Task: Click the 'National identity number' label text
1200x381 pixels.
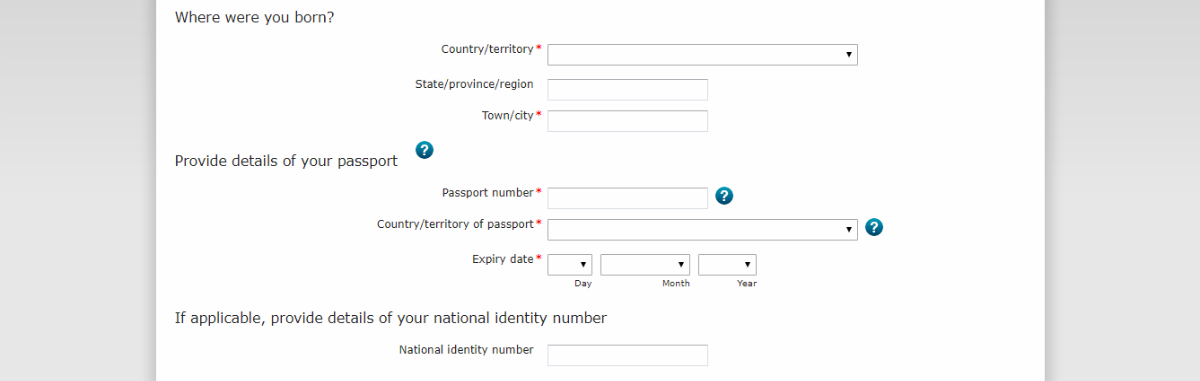Action: pyautogui.click(x=466, y=350)
